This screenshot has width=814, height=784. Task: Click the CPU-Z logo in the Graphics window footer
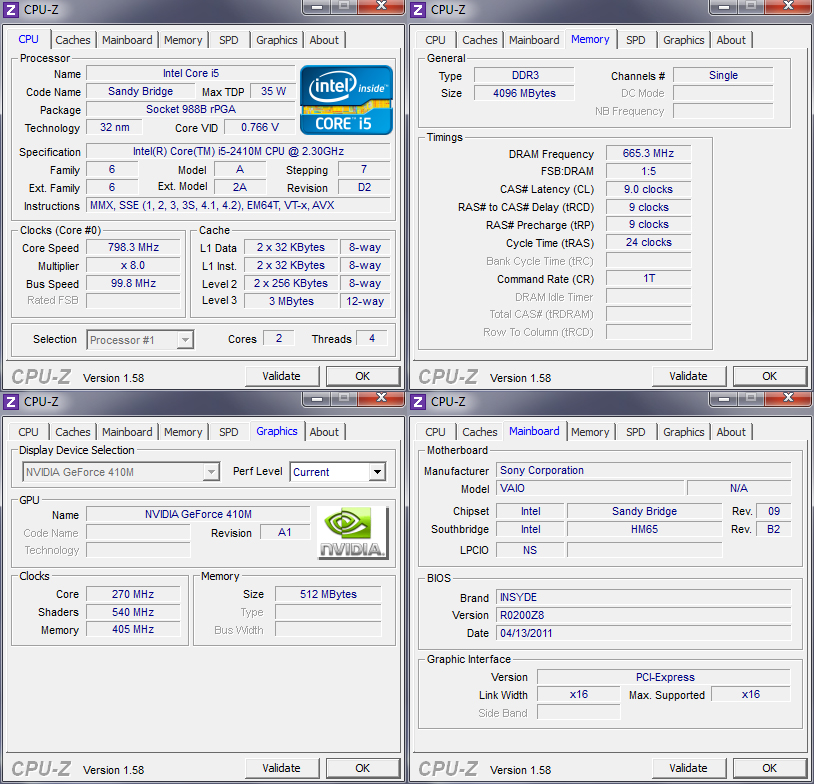tap(40, 769)
